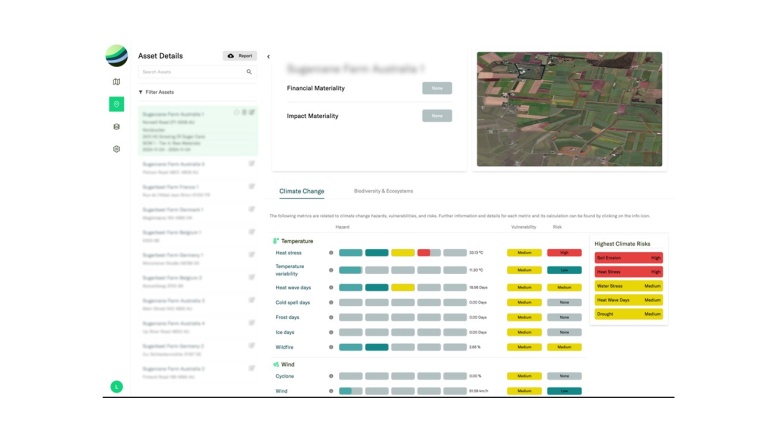
Task: Click the Heat stress High risk badge
Action: 564,253
